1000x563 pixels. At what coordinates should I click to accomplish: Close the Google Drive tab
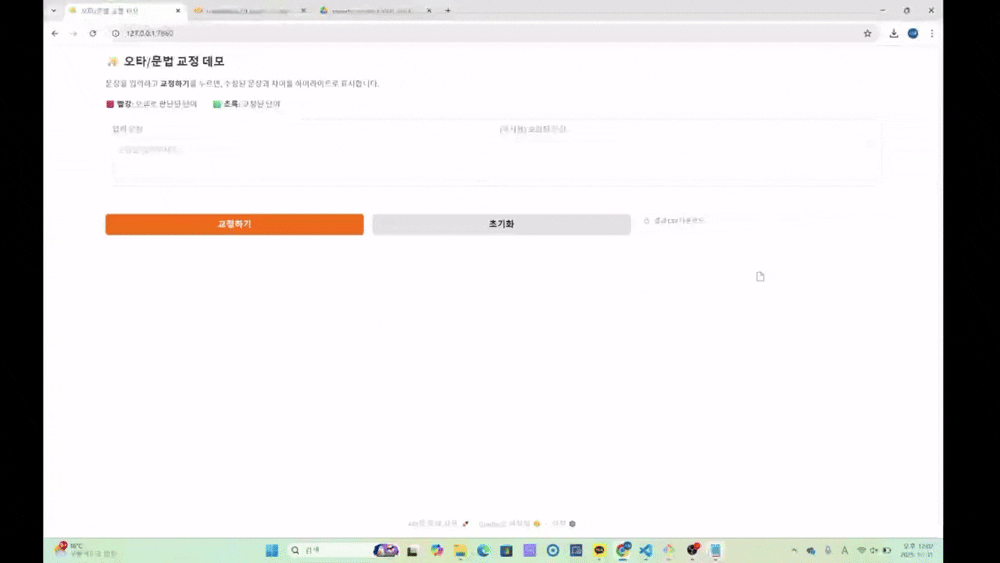pyautogui.click(x=429, y=11)
